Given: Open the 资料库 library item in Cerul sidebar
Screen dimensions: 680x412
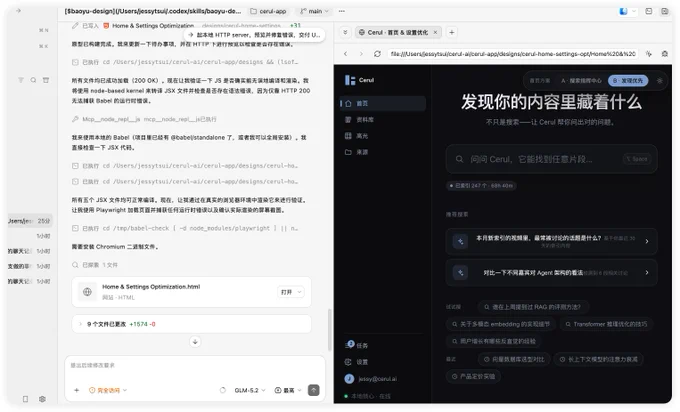Looking at the screenshot, I should click(x=382, y=119).
